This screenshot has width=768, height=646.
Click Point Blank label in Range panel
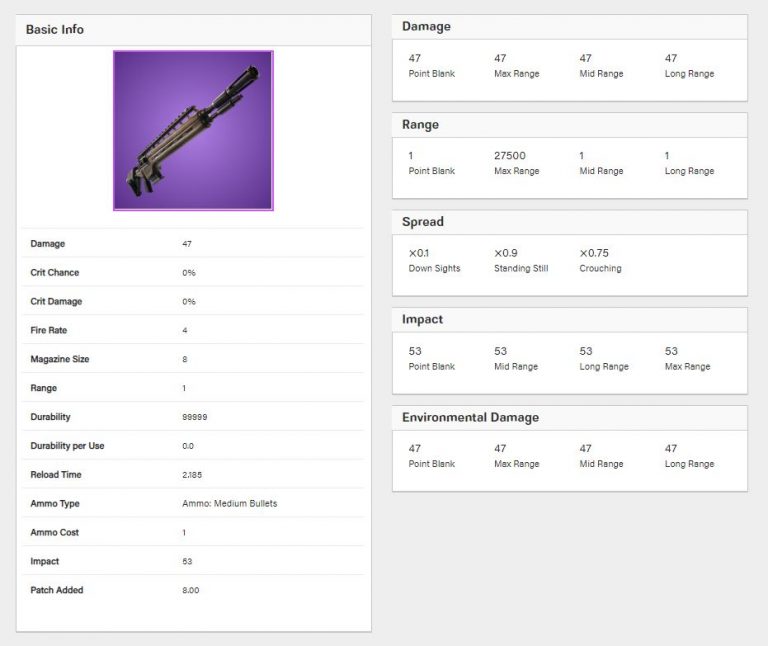[432, 171]
